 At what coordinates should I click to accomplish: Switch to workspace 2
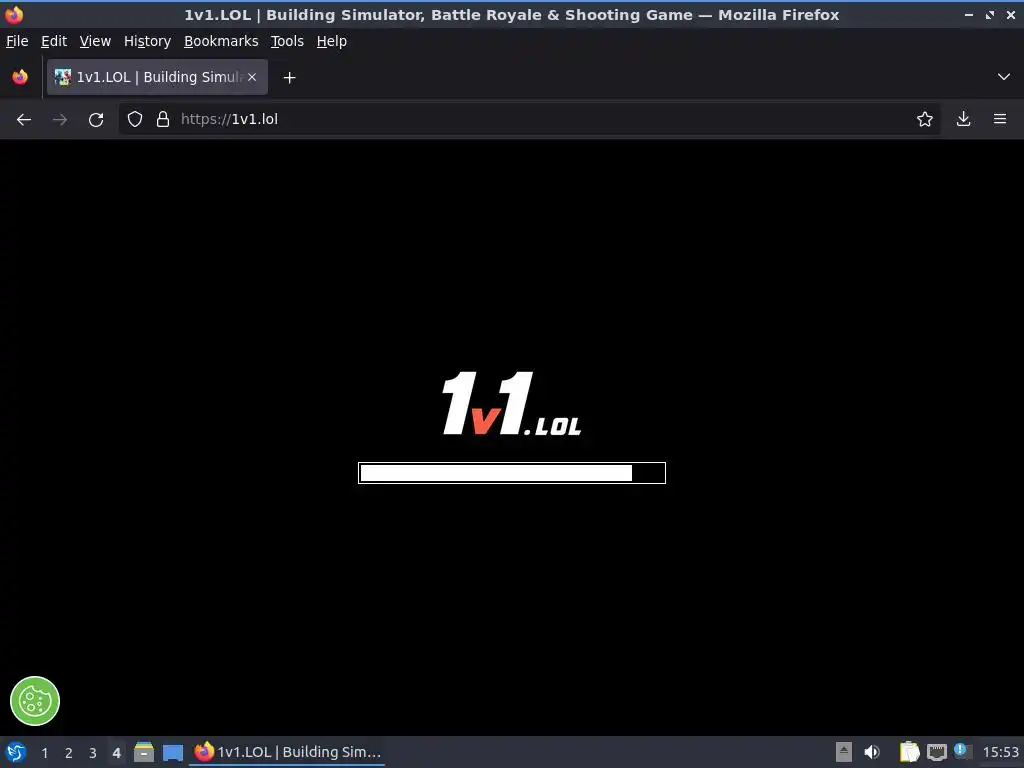pos(69,753)
